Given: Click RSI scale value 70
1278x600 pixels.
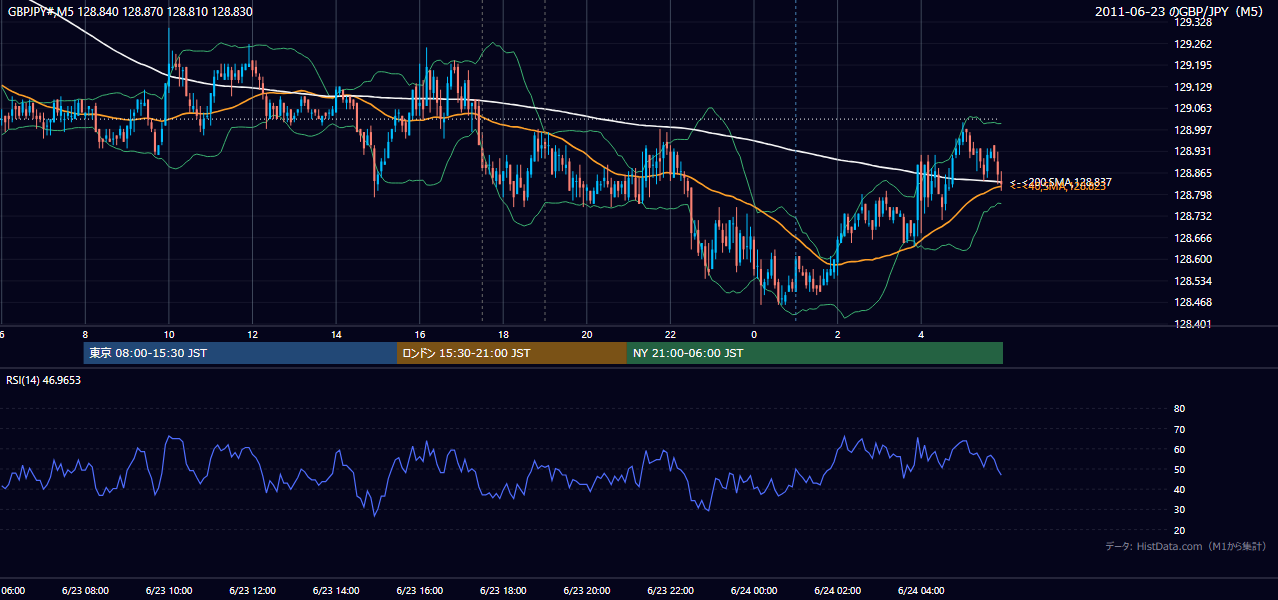Looking at the screenshot, I should 1179,429.
